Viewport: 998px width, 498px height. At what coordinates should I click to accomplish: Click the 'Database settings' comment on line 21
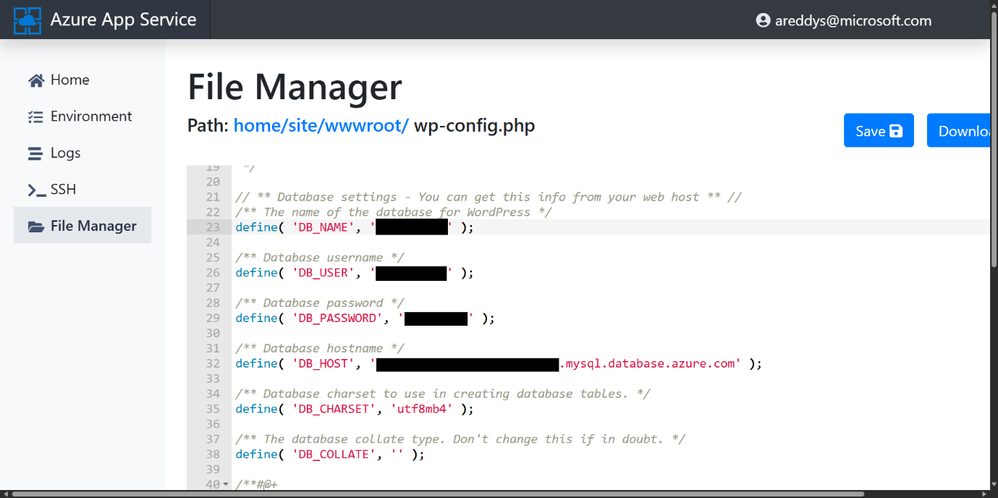pos(488,197)
